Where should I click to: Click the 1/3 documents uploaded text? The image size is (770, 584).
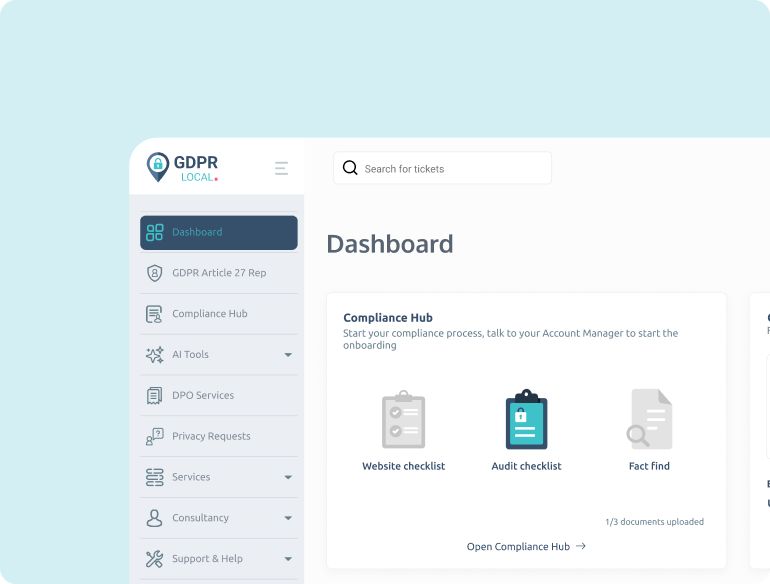[x=654, y=522]
